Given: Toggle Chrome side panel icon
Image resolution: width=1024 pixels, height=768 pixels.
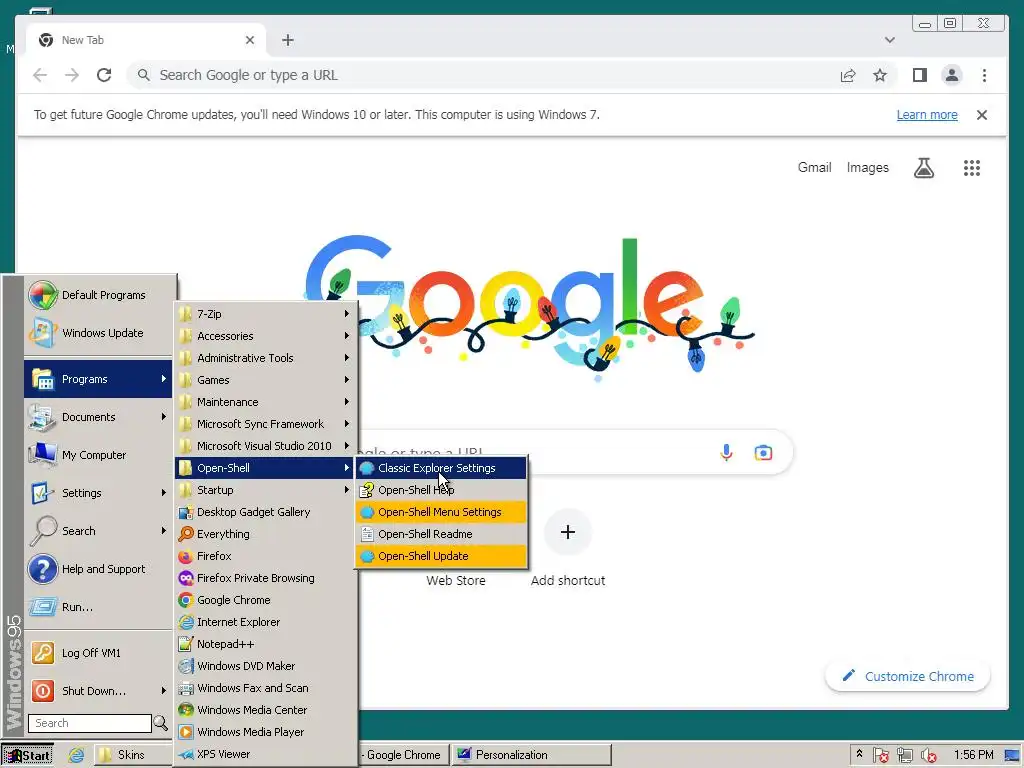Looking at the screenshot, I should (920, 75).
